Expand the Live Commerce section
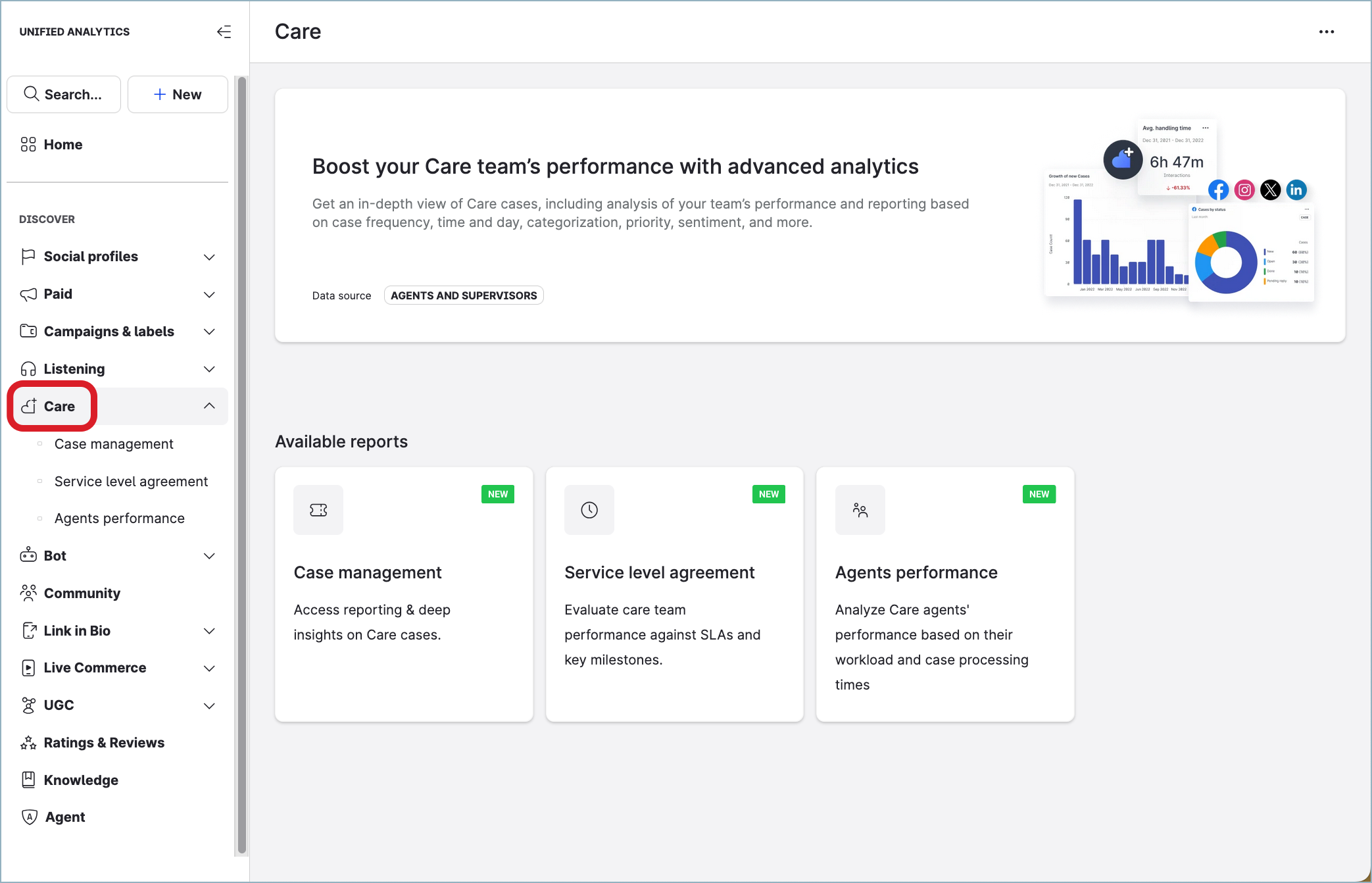Screen dimensions: 1372x883 pos(209,668)
